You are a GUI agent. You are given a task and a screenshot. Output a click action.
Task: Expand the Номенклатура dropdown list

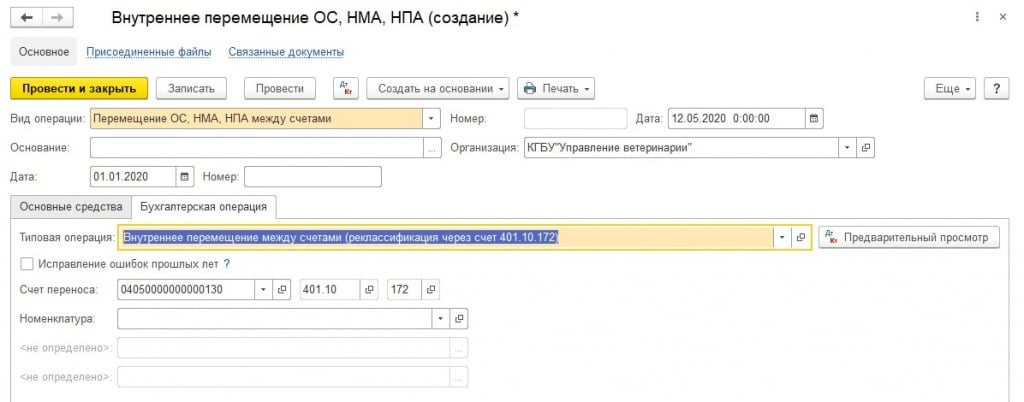point(440,318)
